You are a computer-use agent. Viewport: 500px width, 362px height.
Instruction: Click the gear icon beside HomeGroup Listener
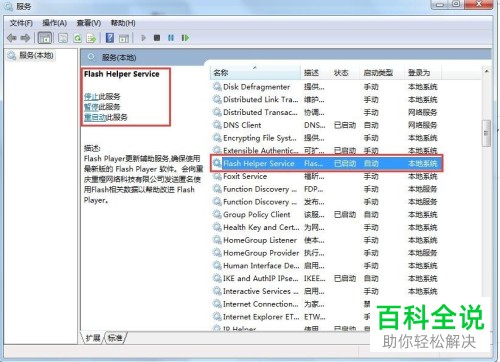(217, 240)
